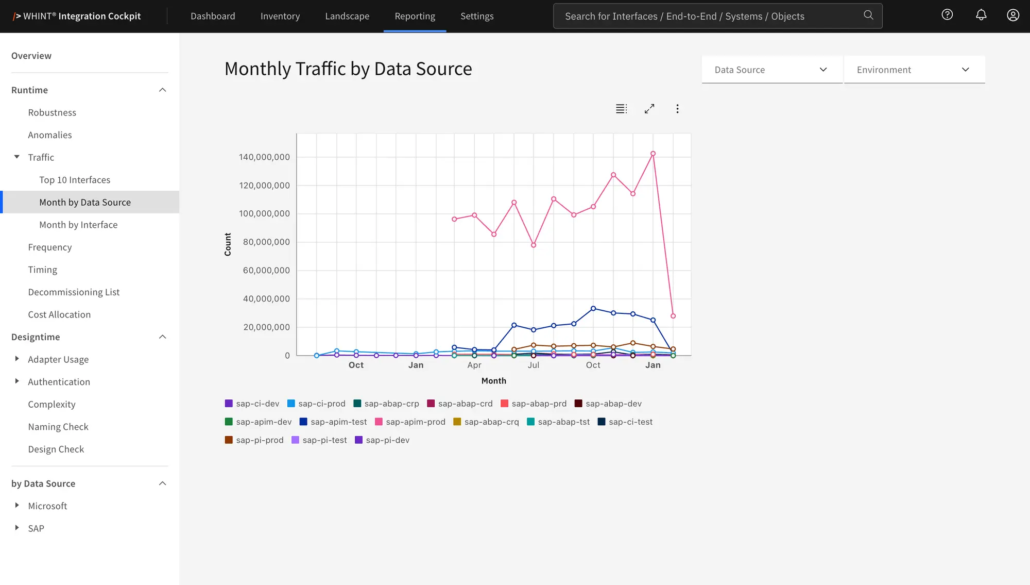
Task: Open the Decommissioning List page
Action: click(x=74, y=292)
